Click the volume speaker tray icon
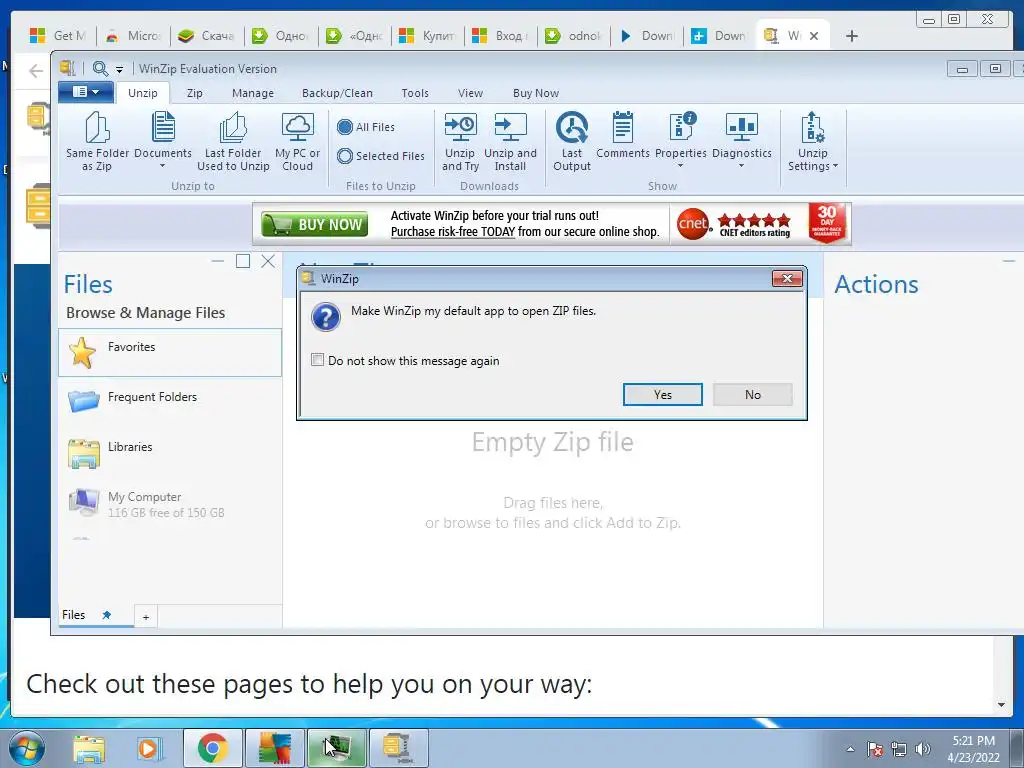Image resolution: width=1024 pixels, height=768 pixels. (x=922, y=749)
